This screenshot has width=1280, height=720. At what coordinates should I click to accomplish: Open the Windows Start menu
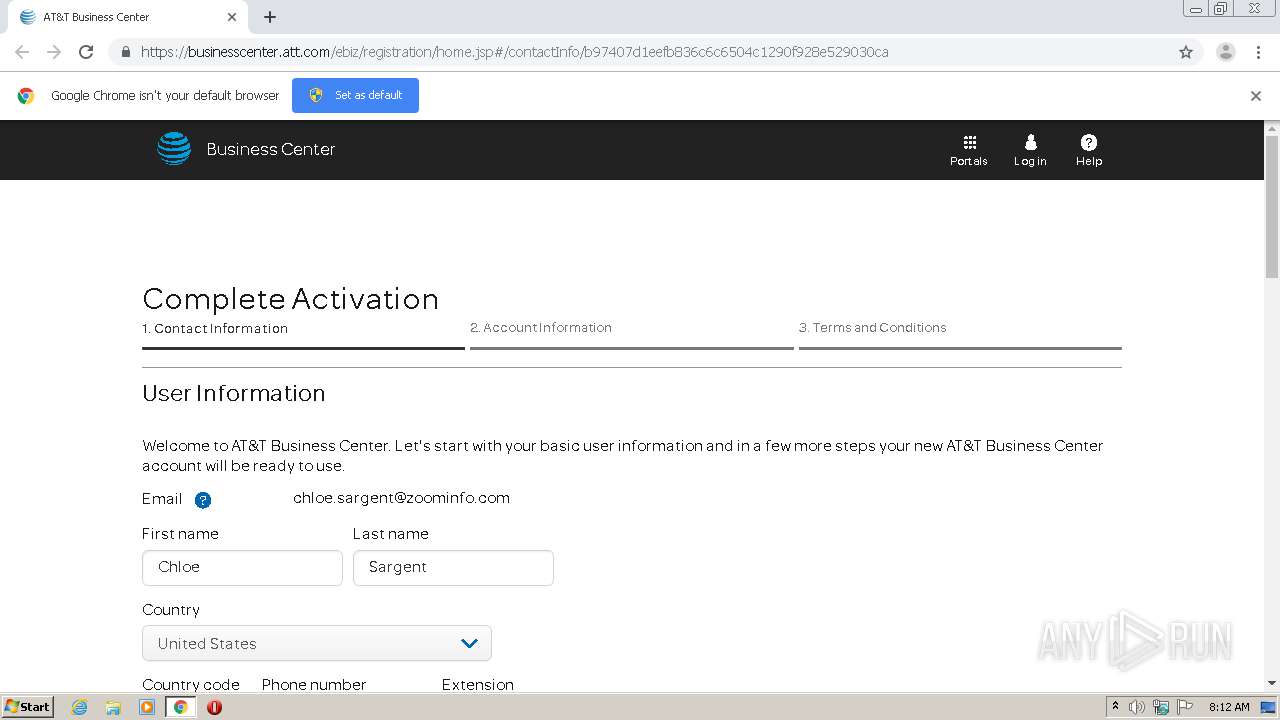(27, 707)
